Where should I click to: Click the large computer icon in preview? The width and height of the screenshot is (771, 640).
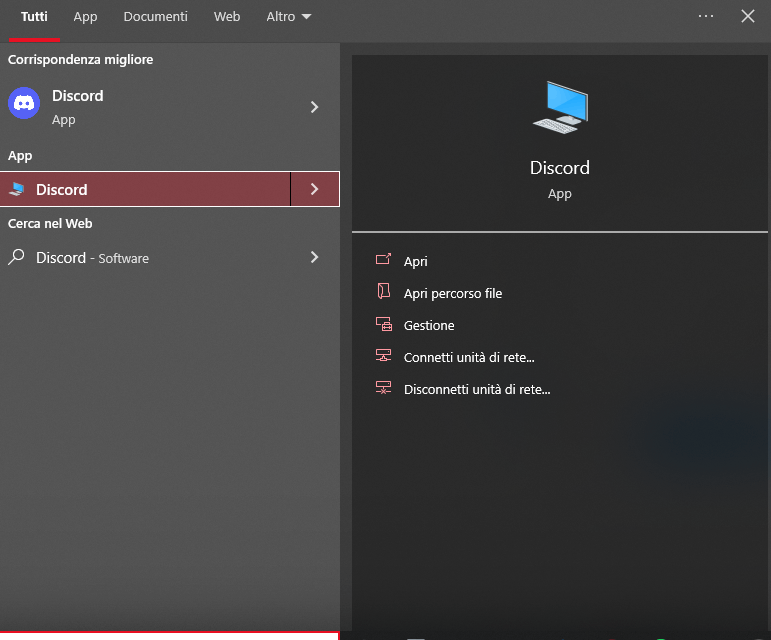coord(561,108)
